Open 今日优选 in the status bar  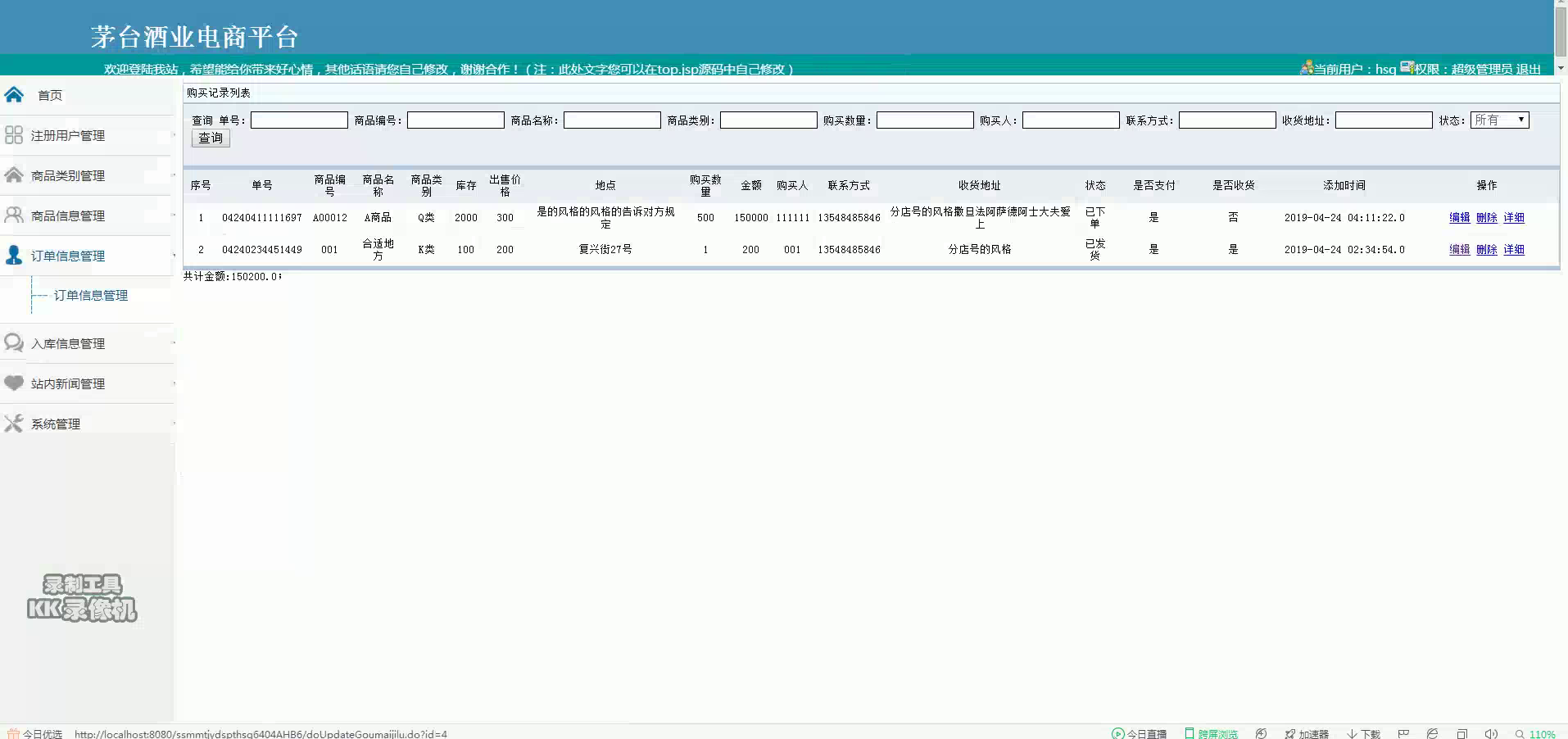35,733
